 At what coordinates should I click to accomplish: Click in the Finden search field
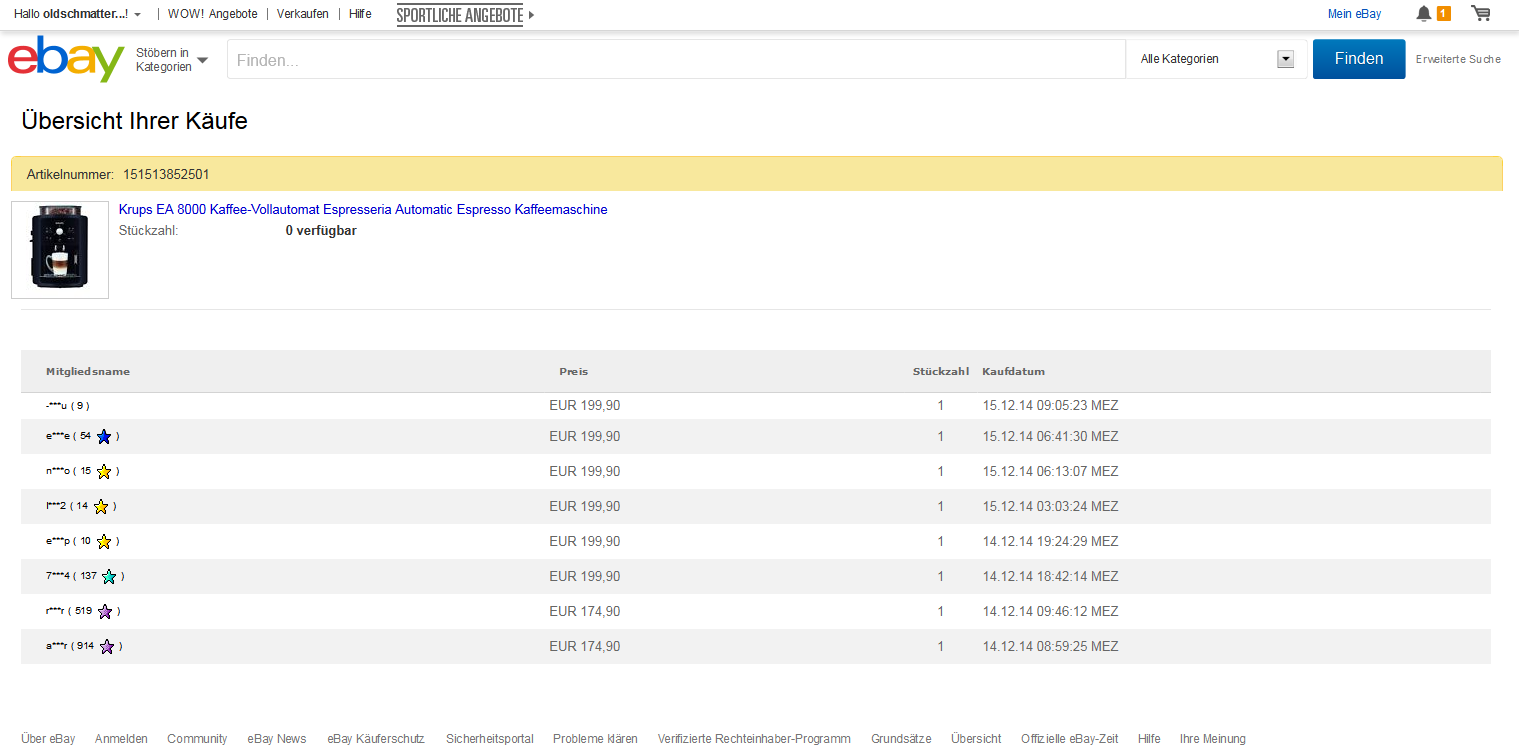(x=676, y=60)
